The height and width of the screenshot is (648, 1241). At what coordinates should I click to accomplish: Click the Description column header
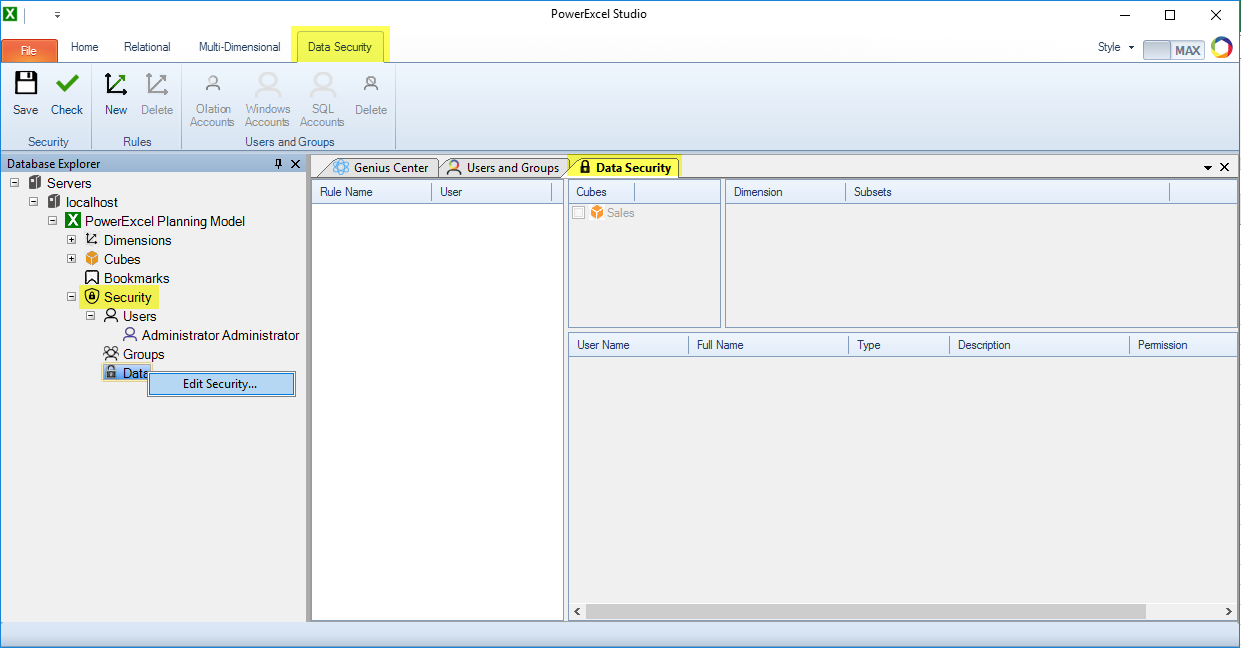1040,345
